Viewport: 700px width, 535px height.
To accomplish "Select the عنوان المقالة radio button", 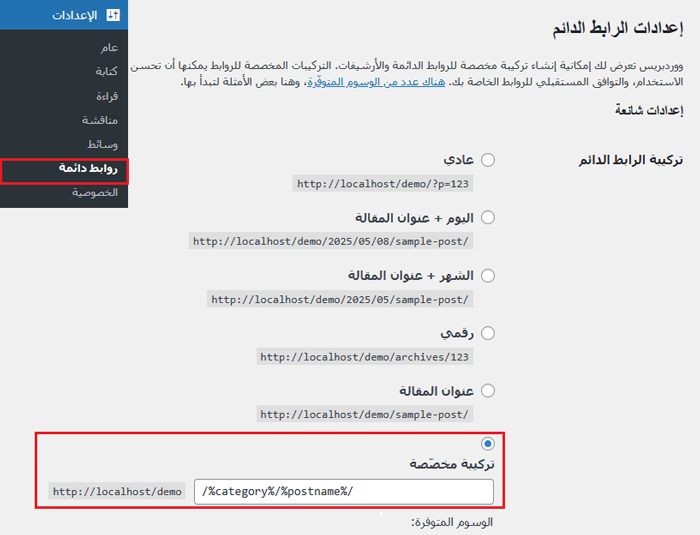I will pos(488,391).
